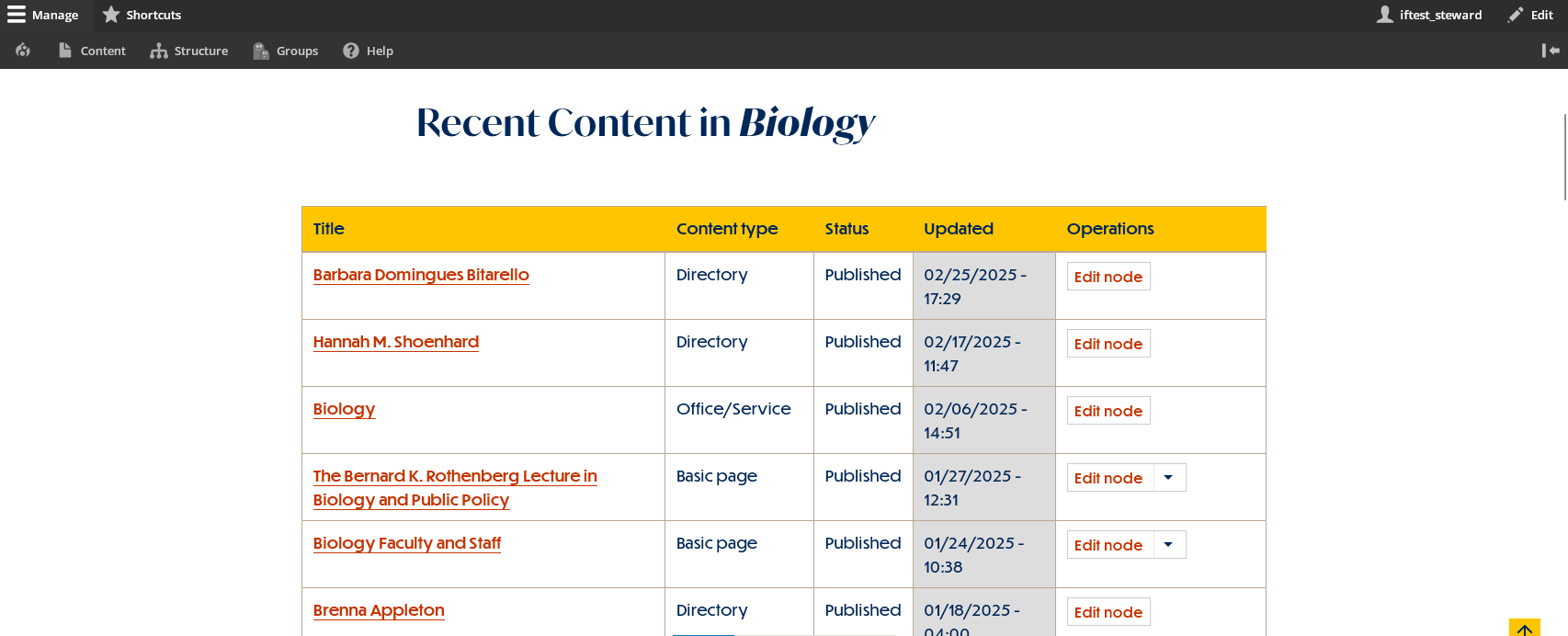1568x636 pixels.
Task: Open the Groups admin menu
Action: [286, 51]
